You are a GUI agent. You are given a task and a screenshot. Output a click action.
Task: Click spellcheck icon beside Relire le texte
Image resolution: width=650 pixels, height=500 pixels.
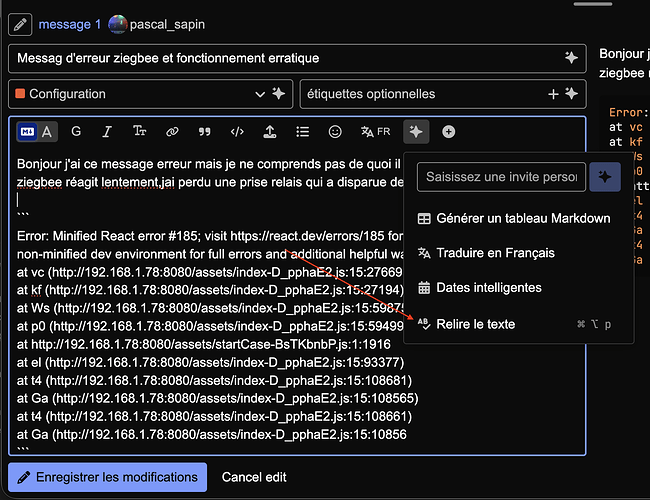pyautogui.click(x=424, y=324)
